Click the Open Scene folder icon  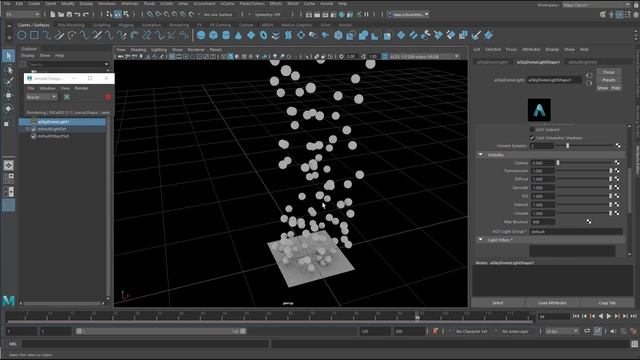click(x=61, y=14)
